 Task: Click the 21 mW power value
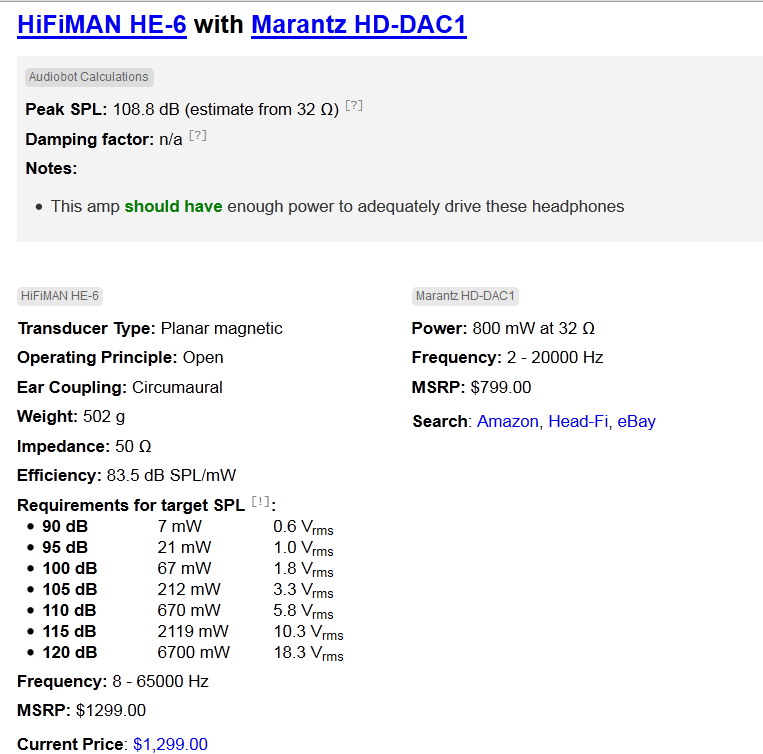pyautogui.click(x=184, y=547)
